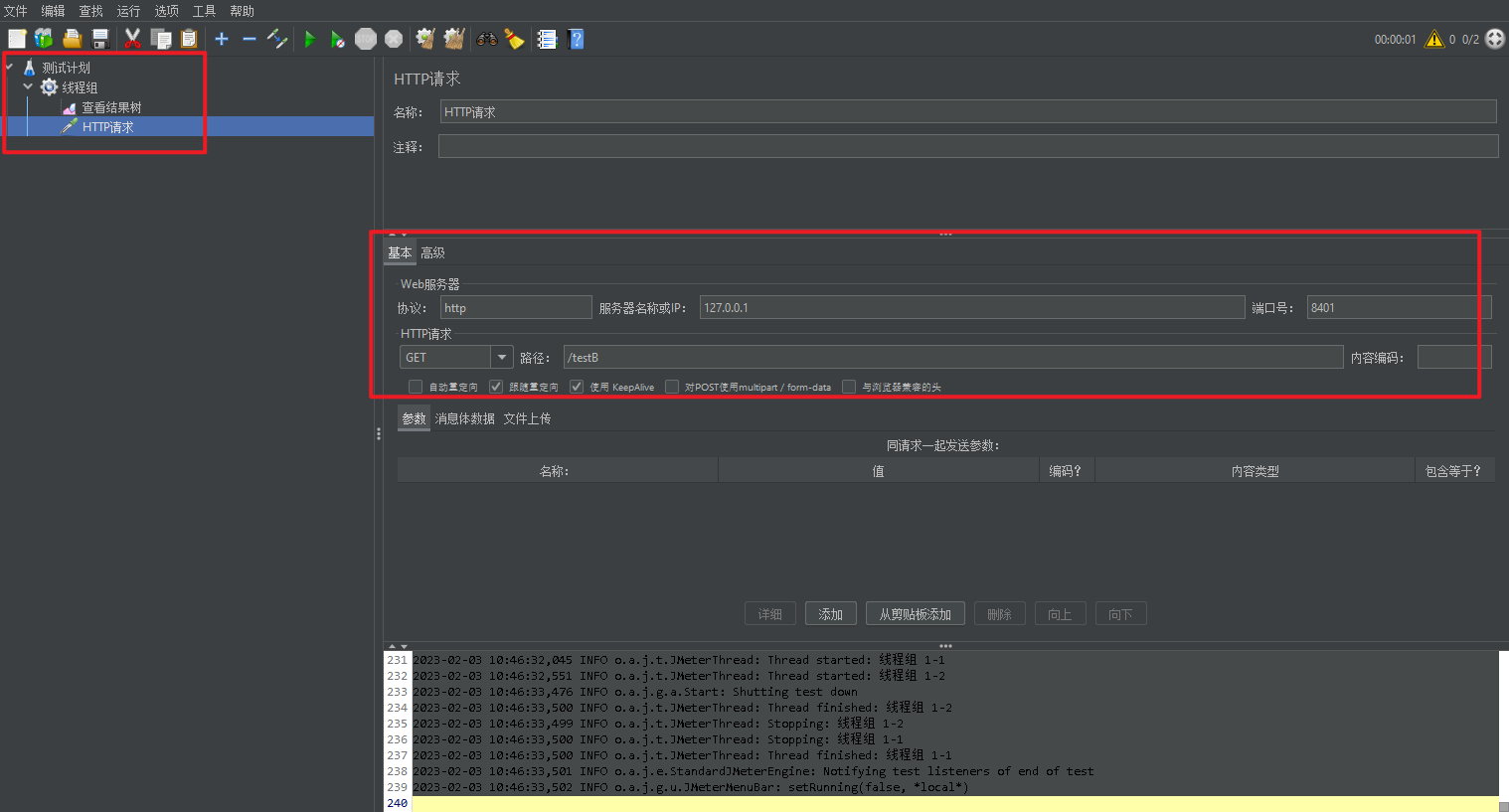This screenshot has height=812, width=1509.
Task: Click the 内容编码 input field
Action: (1454, 357)
